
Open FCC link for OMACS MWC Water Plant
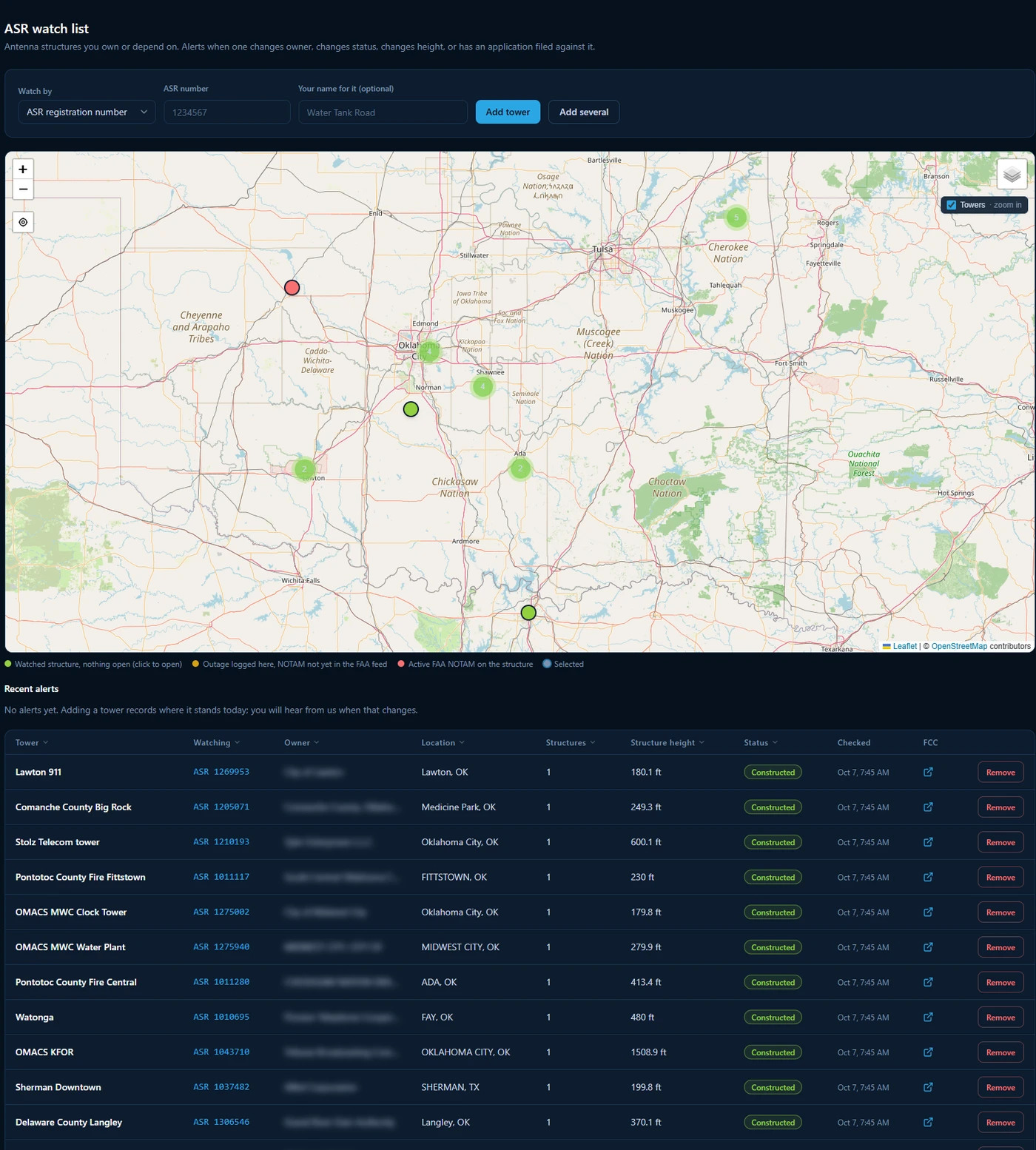tap(928, 947)
